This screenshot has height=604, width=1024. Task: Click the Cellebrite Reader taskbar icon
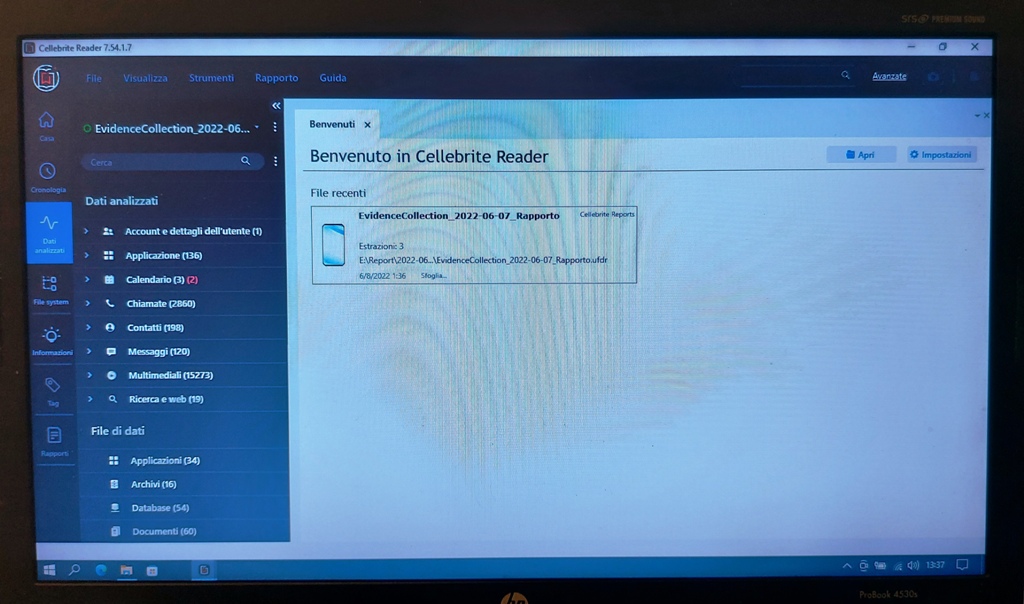point(204,570)
